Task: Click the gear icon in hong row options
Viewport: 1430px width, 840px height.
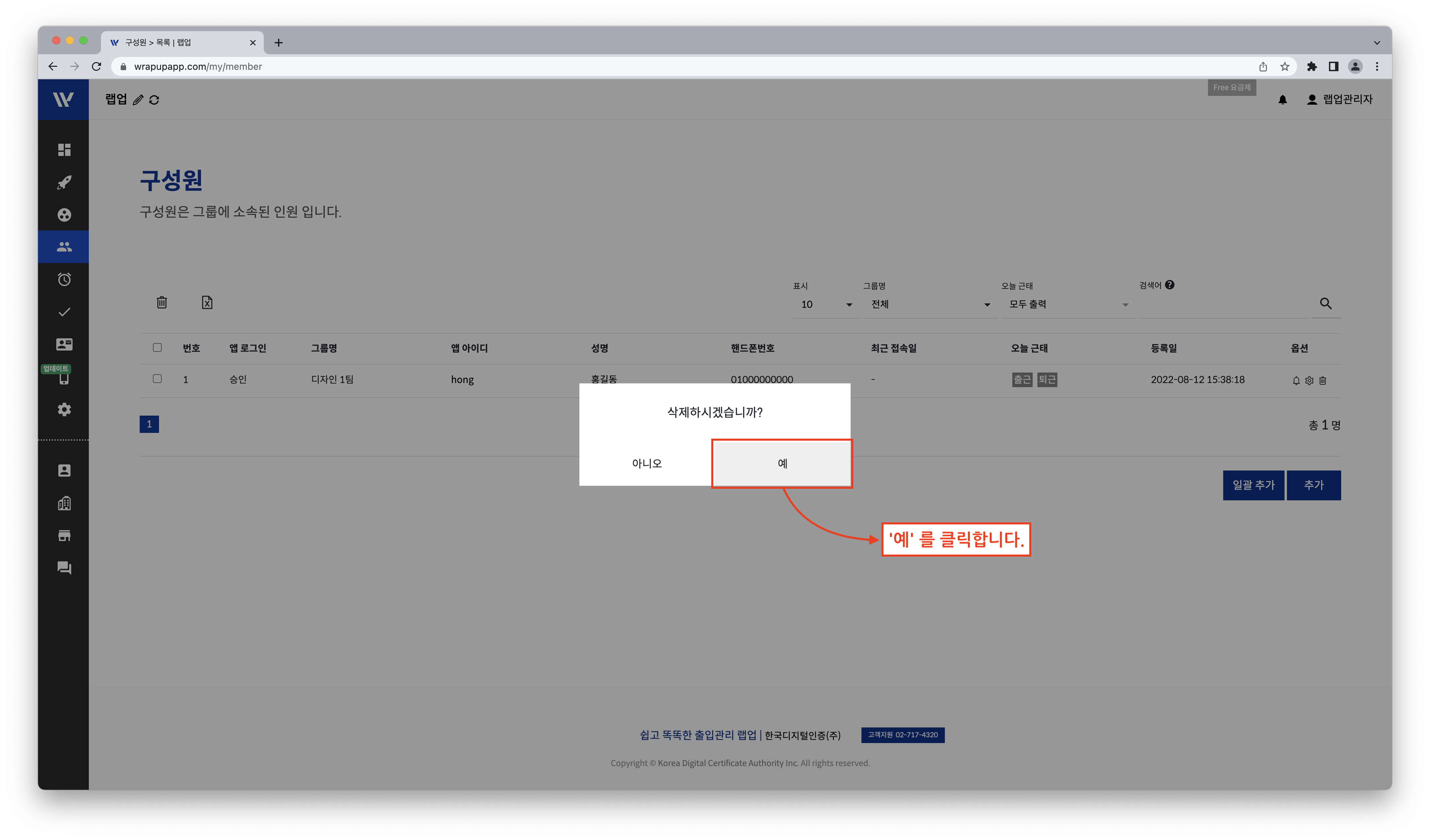Action: [x=1309, y=381]
